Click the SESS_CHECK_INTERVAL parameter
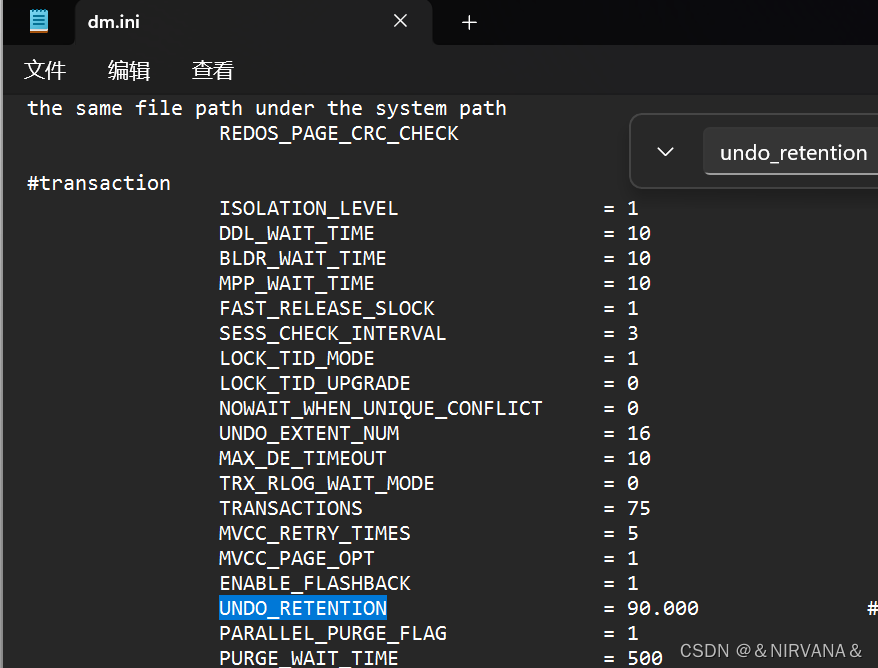The height and width of the screenshot is (668, 878). click(333, 334)
